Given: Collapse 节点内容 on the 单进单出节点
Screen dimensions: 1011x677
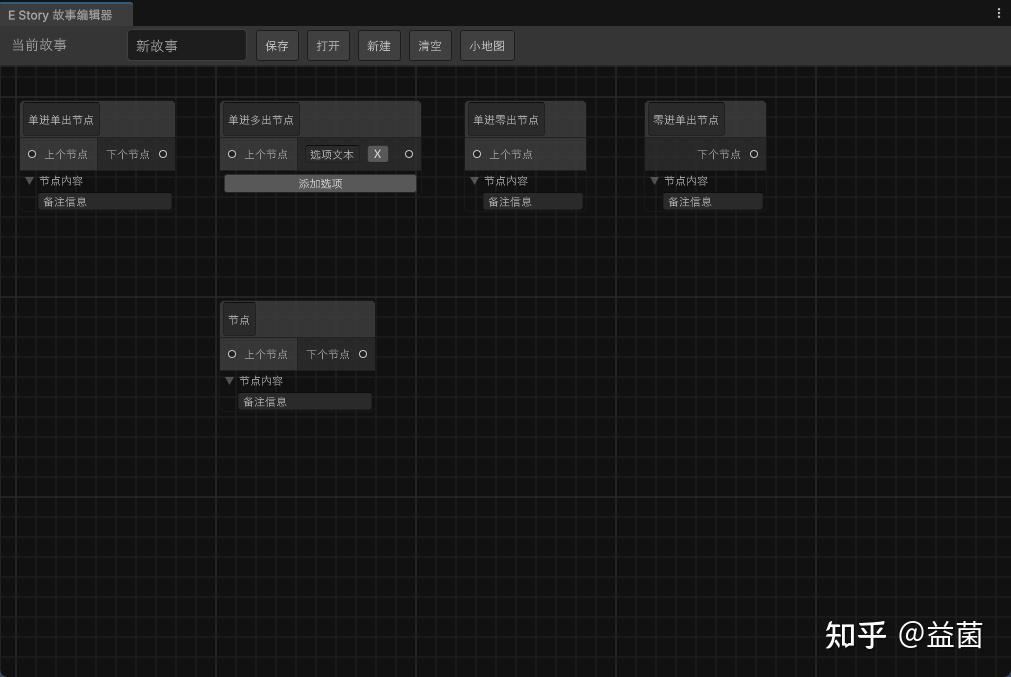Looking at the screenshot, I should point(30,181).
